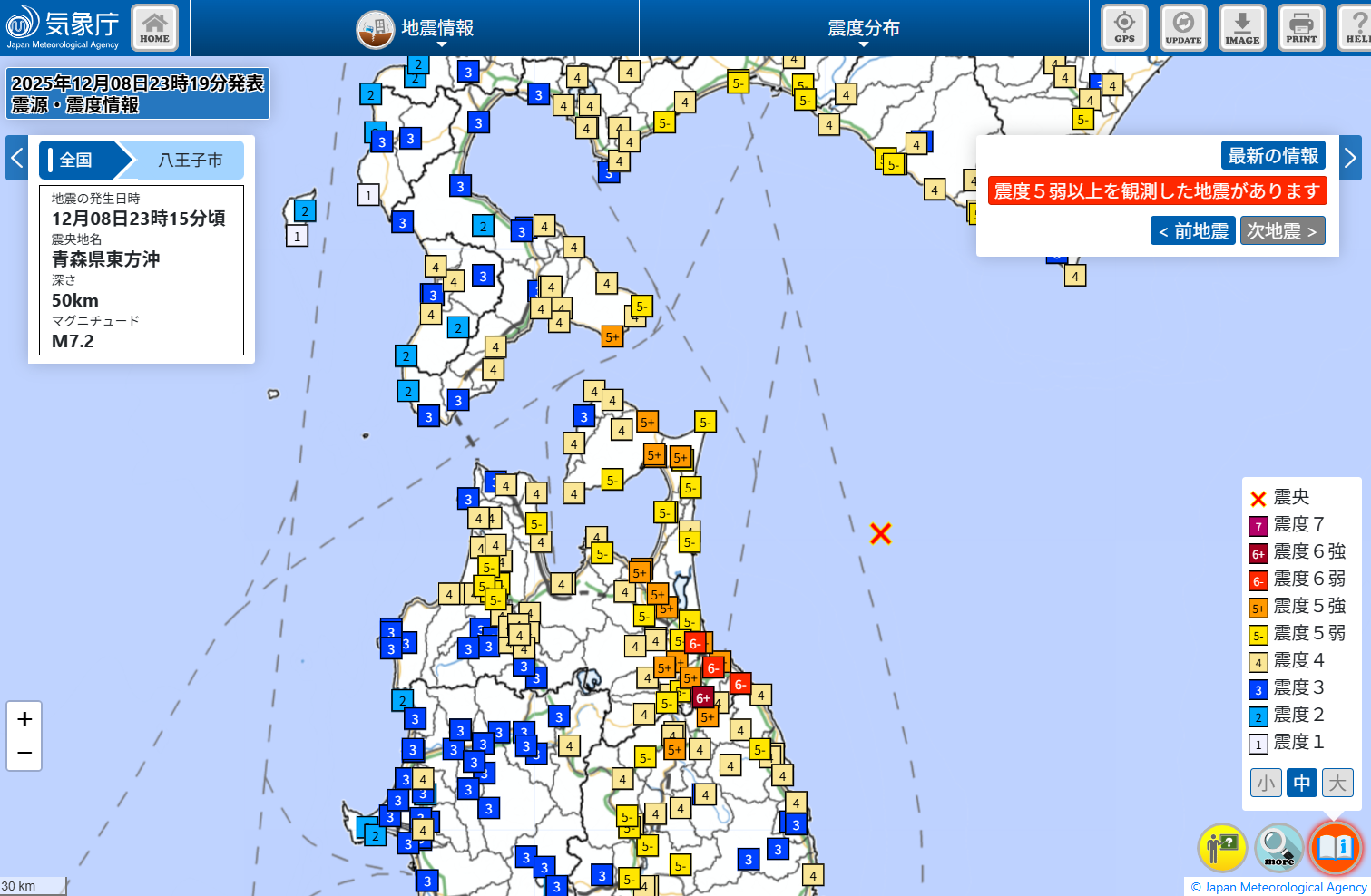Click the PRINT icon button
Image resolution: width=1371 pixels, height=896 pixels.
1301,27
